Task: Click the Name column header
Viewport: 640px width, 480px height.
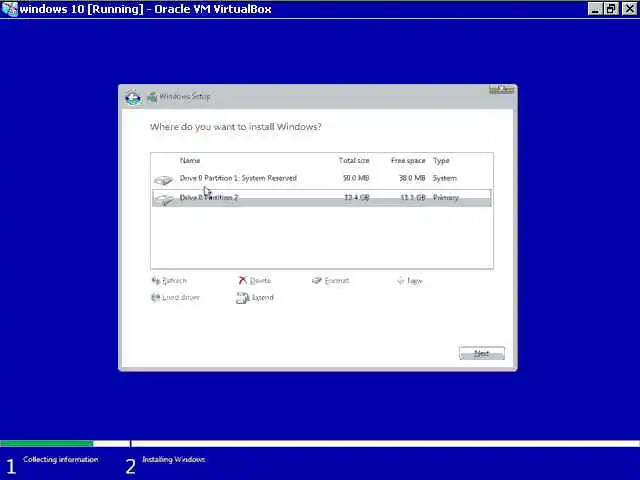Action: [190, 161]
